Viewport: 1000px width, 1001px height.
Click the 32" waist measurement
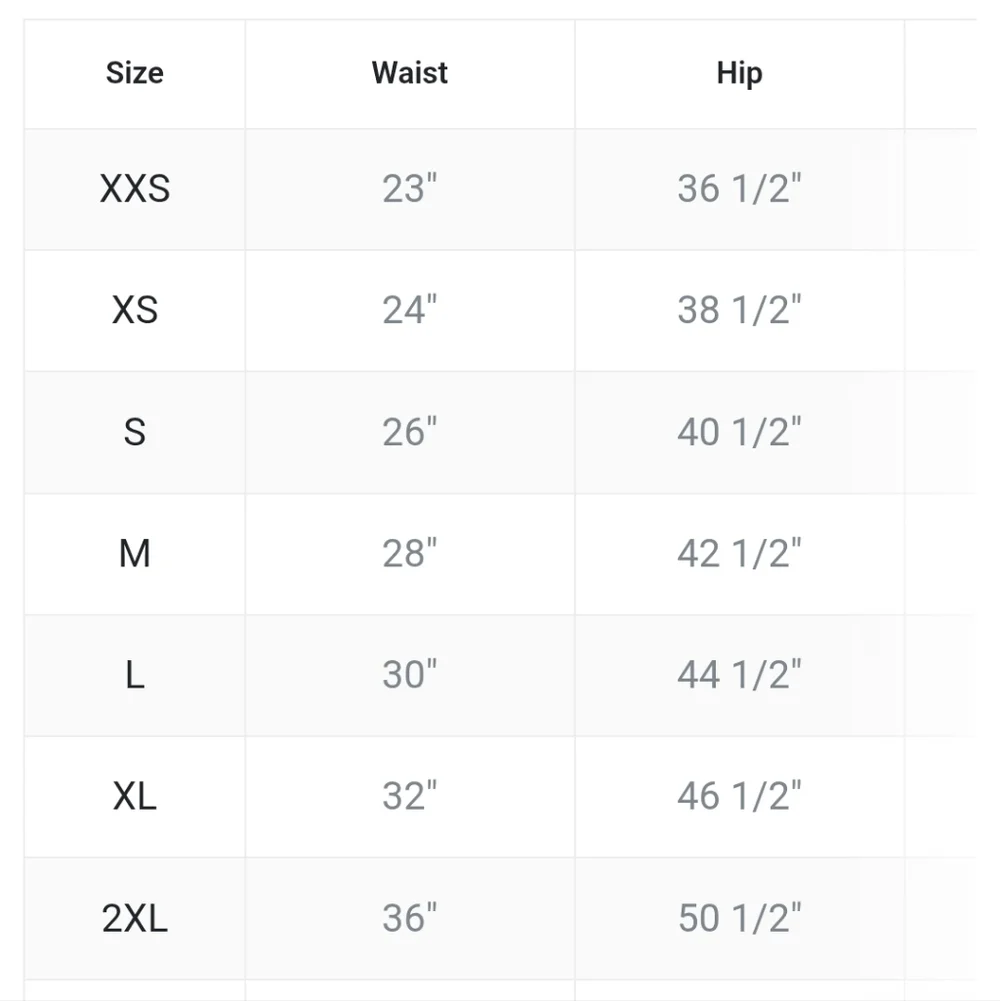410,796
